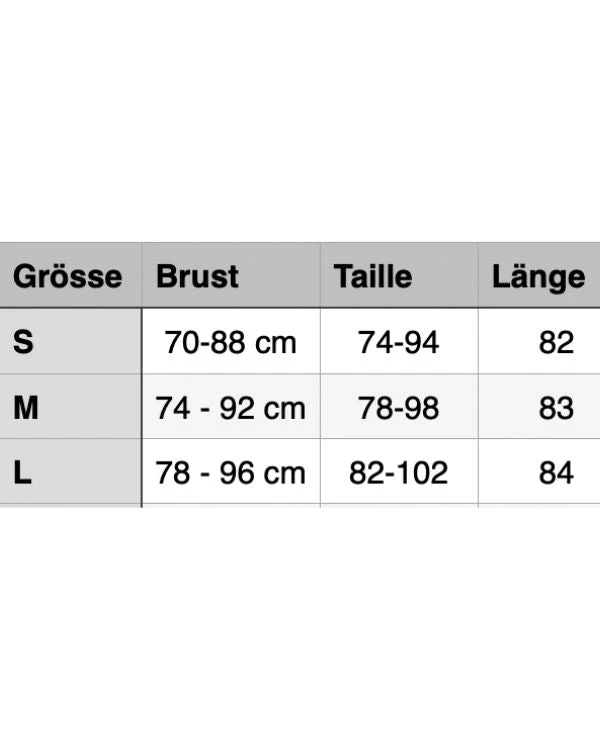Viewport: 600px width, 750px height.
Task: Click the Länge value 83
Action: (x=556, y=408)
